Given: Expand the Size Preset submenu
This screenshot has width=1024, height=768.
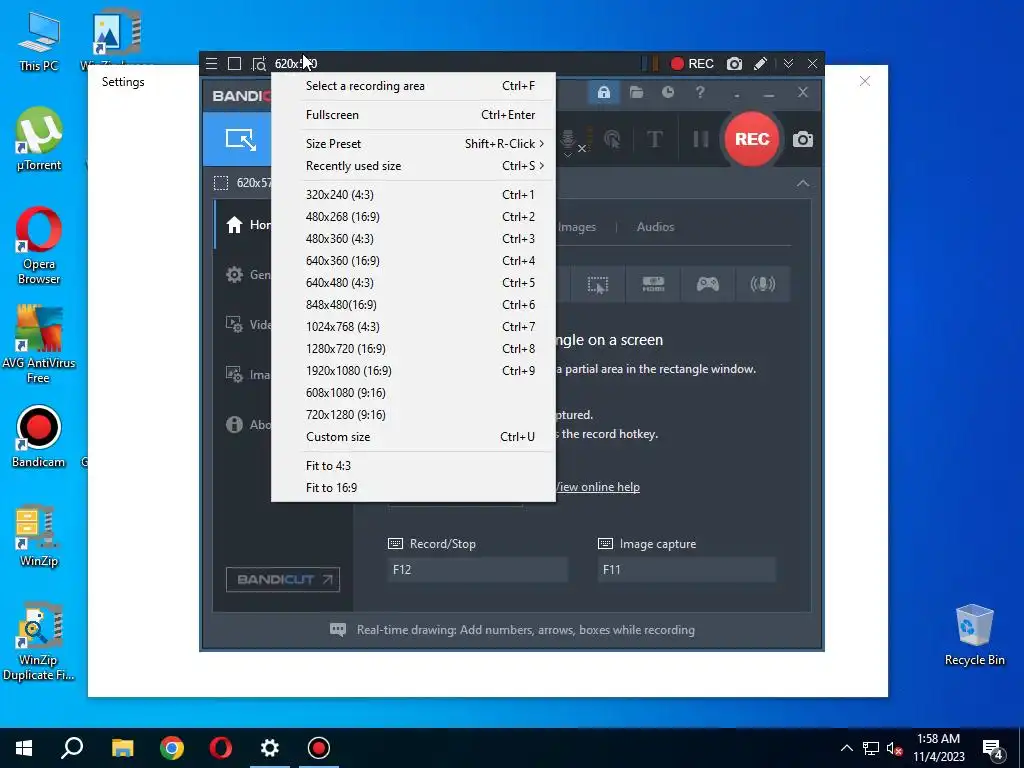Looking at the screenshot, I should [x=413, y=144].
